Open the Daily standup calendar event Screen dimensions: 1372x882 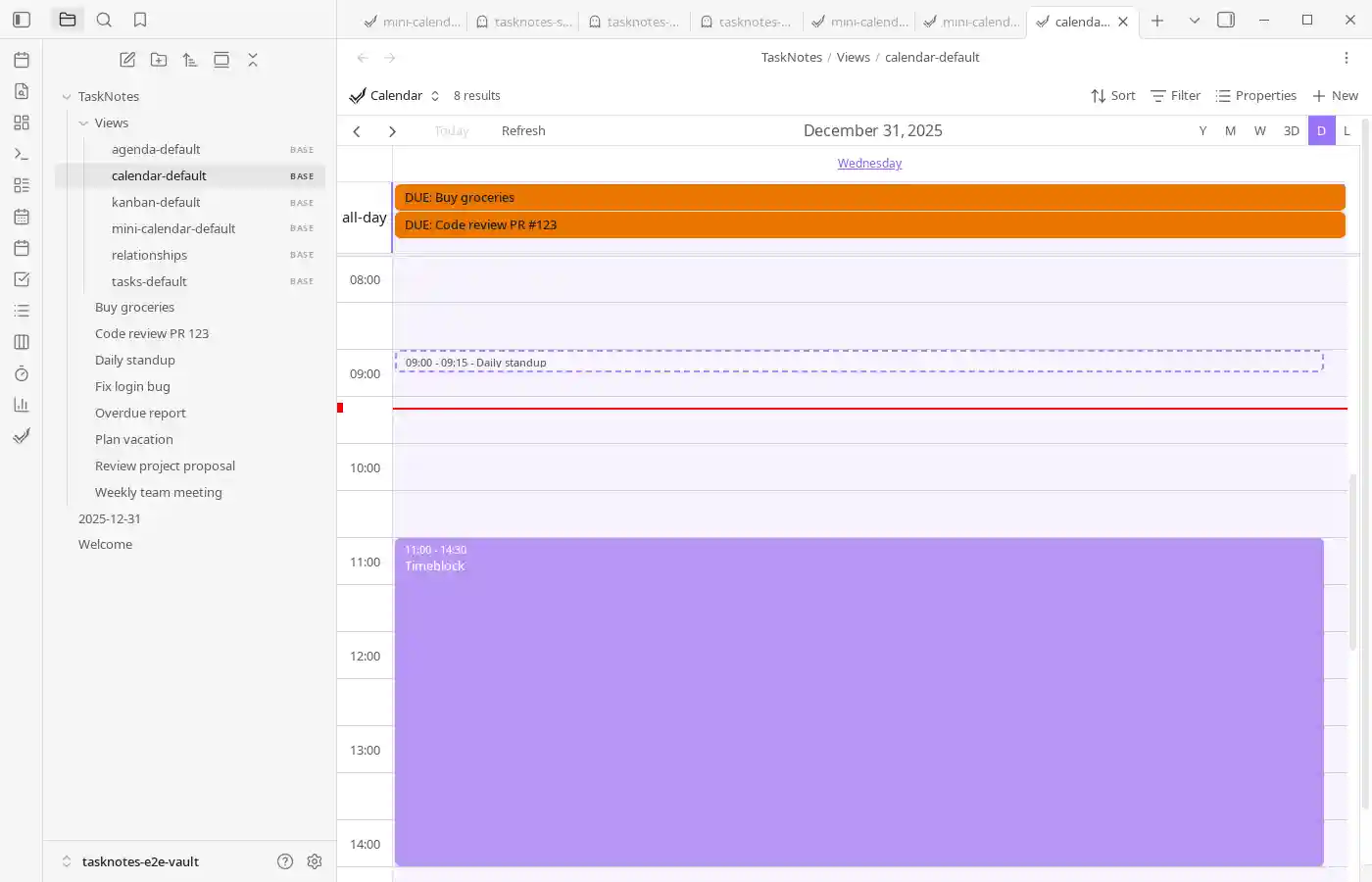click(x=858, y=362)
